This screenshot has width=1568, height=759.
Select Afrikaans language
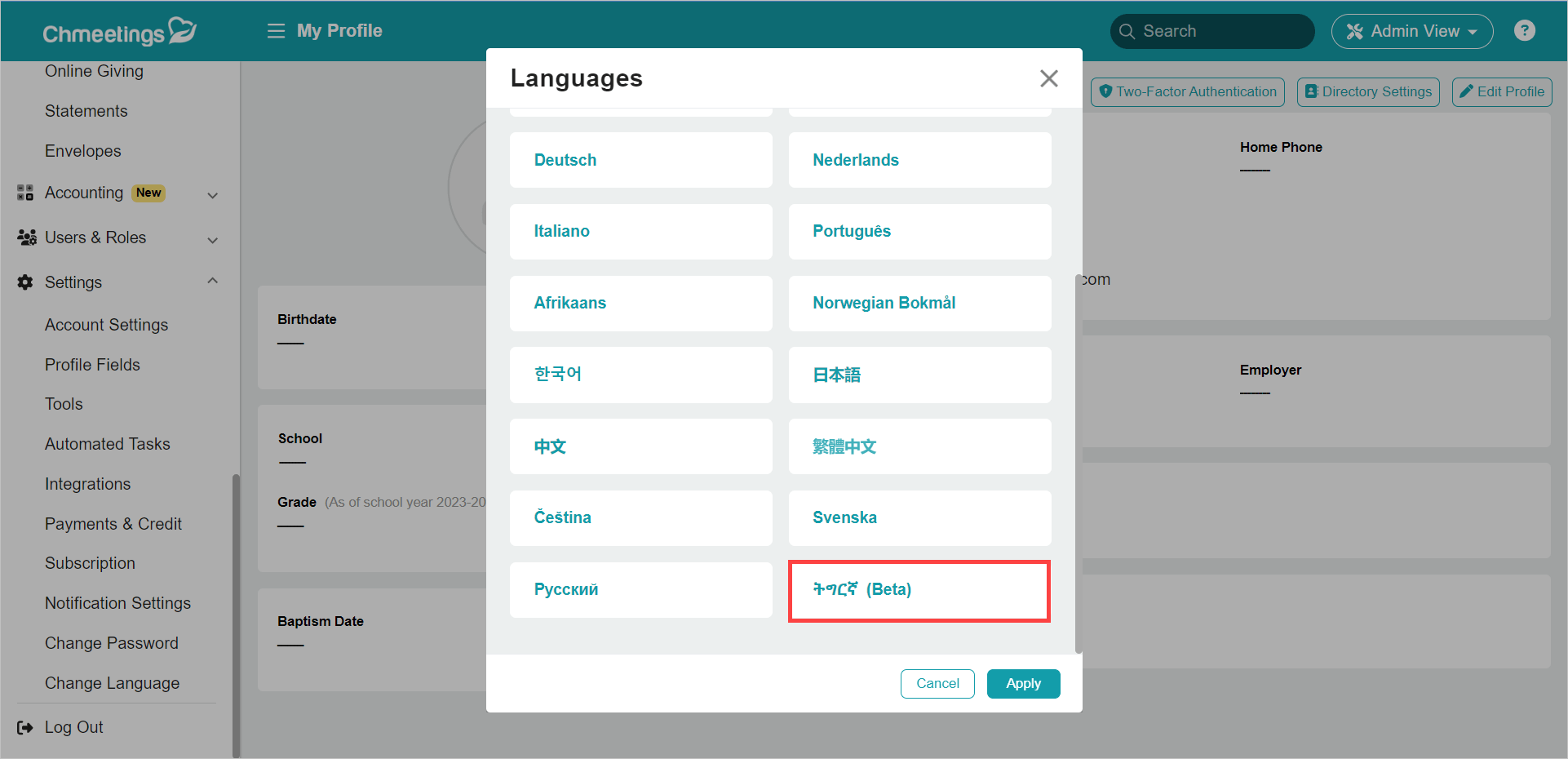640,304
